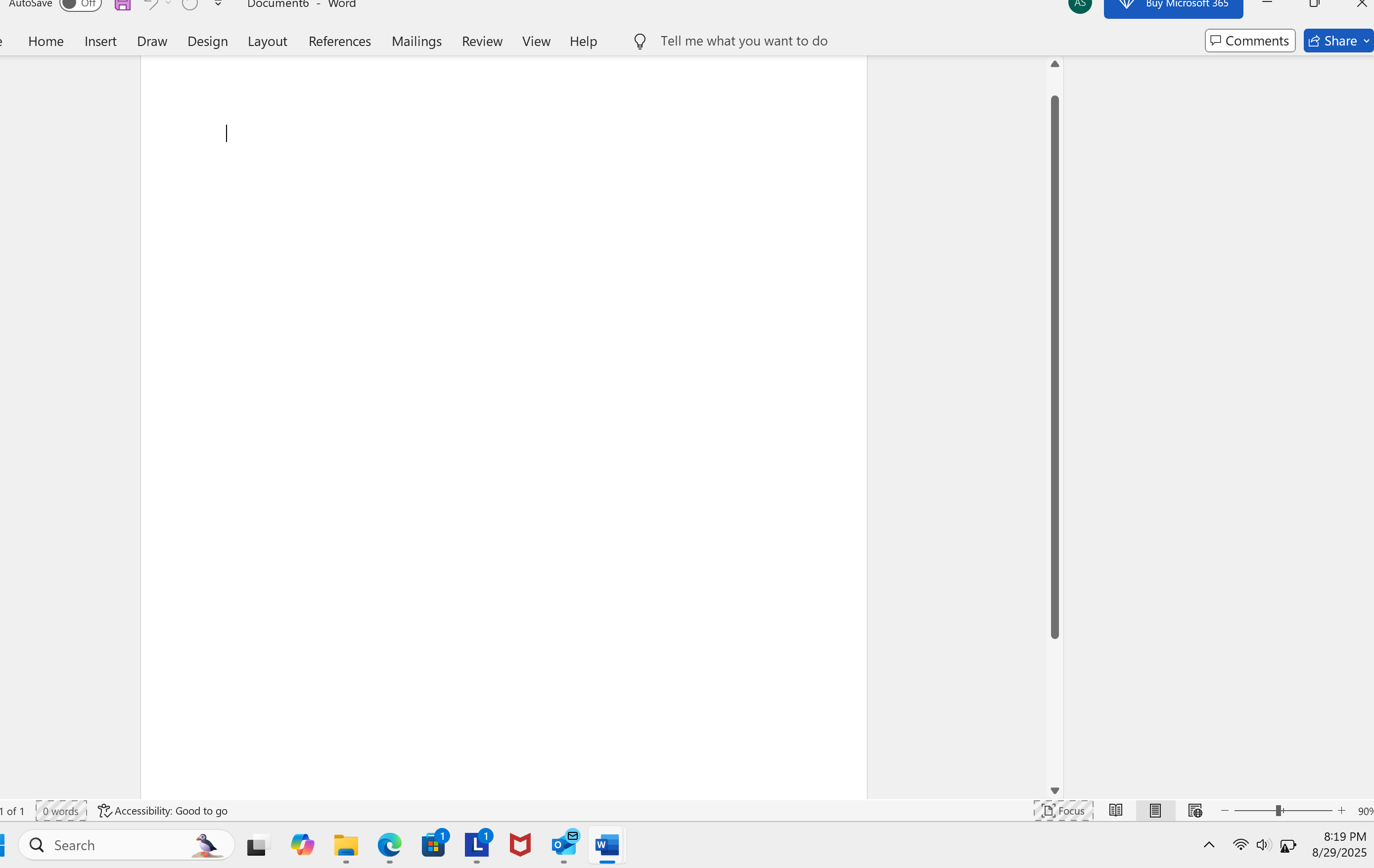
Task: Open the Accessibility checker status icon
Action: tap(104, 810)
